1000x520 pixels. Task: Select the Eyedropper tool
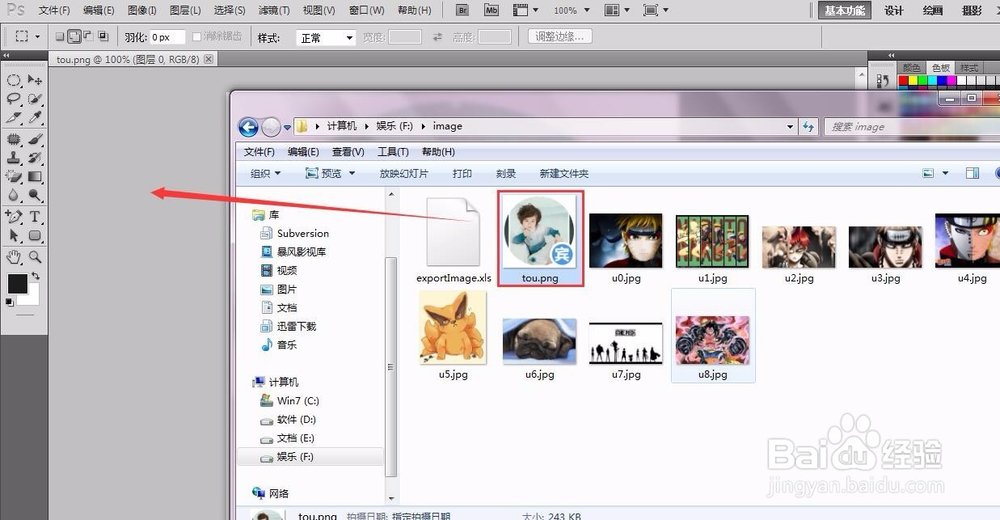(x=35, y=117)
